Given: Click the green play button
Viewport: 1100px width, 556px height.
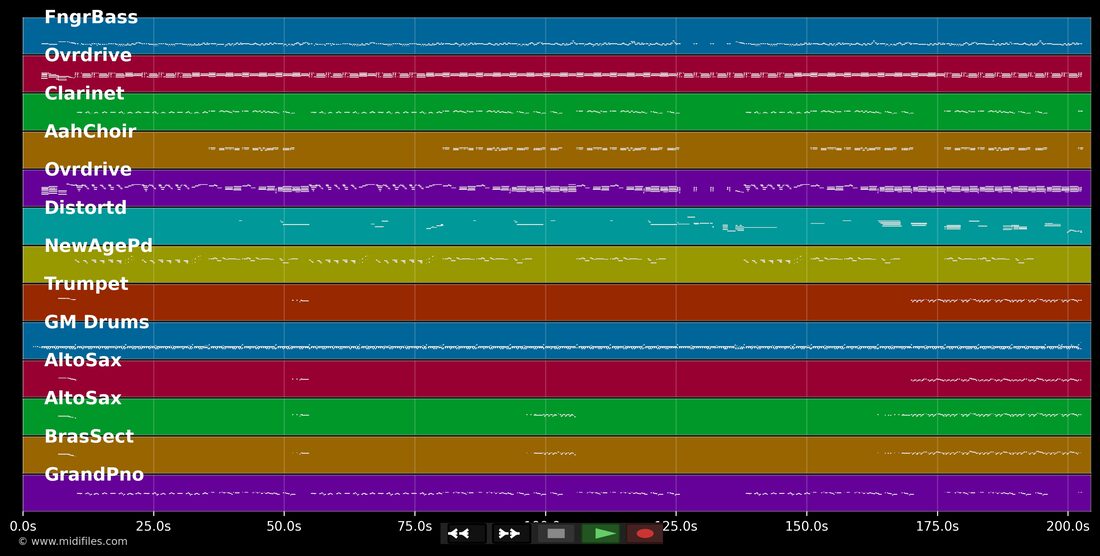Looking at the screenshot, I should click(x=601, y=534).
